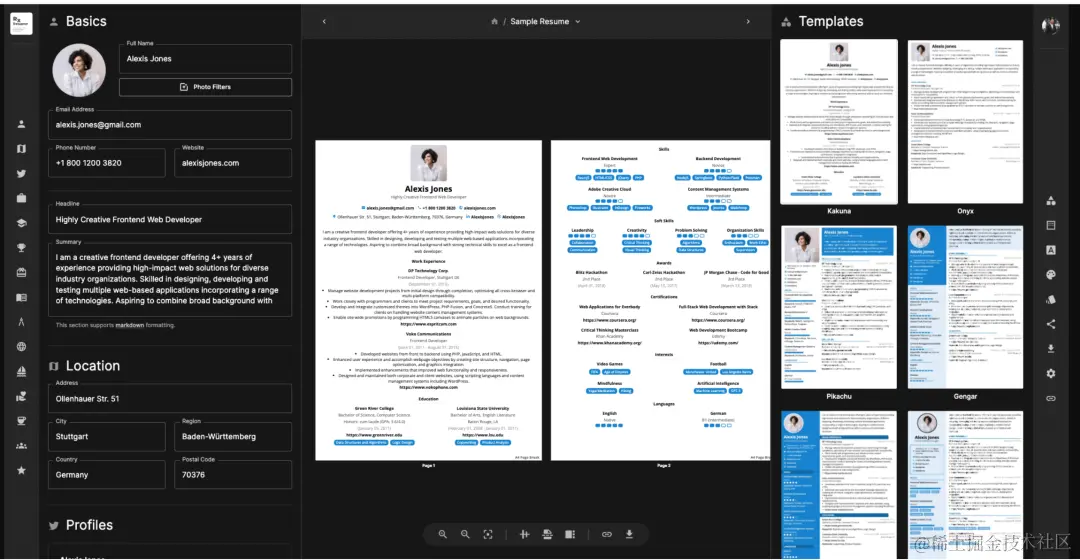Click the Phone Number field
The height and width of the screenshot is (560, 1080).
point(107,163)
